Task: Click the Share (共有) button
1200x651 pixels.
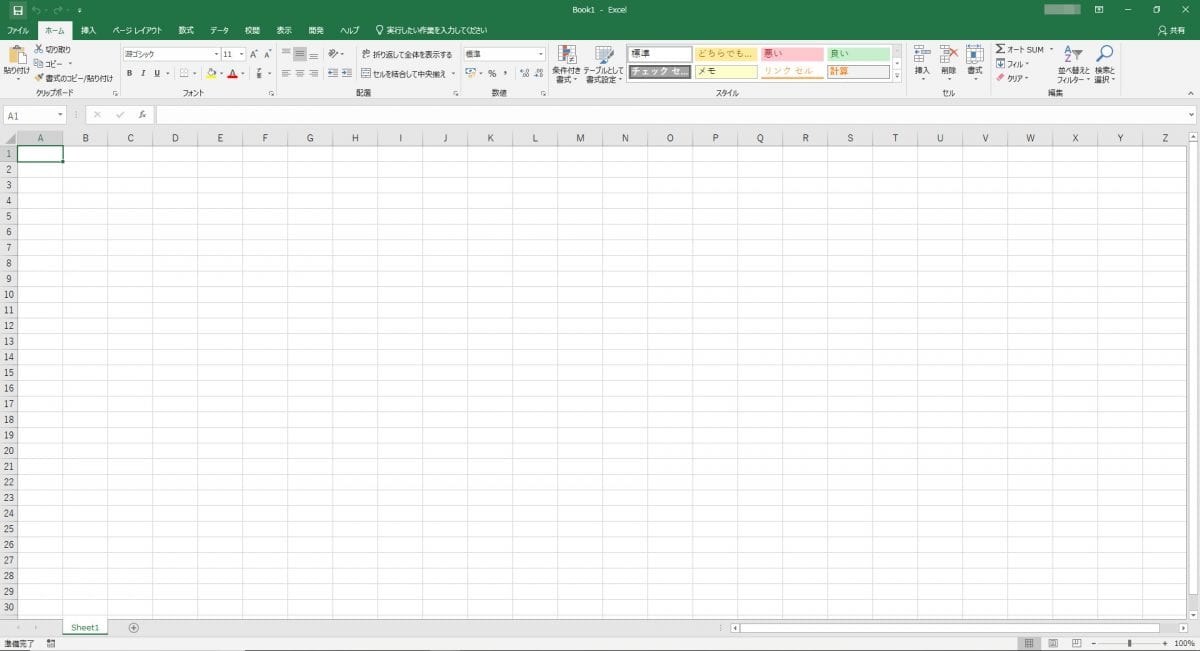Action: point(1171,30)
